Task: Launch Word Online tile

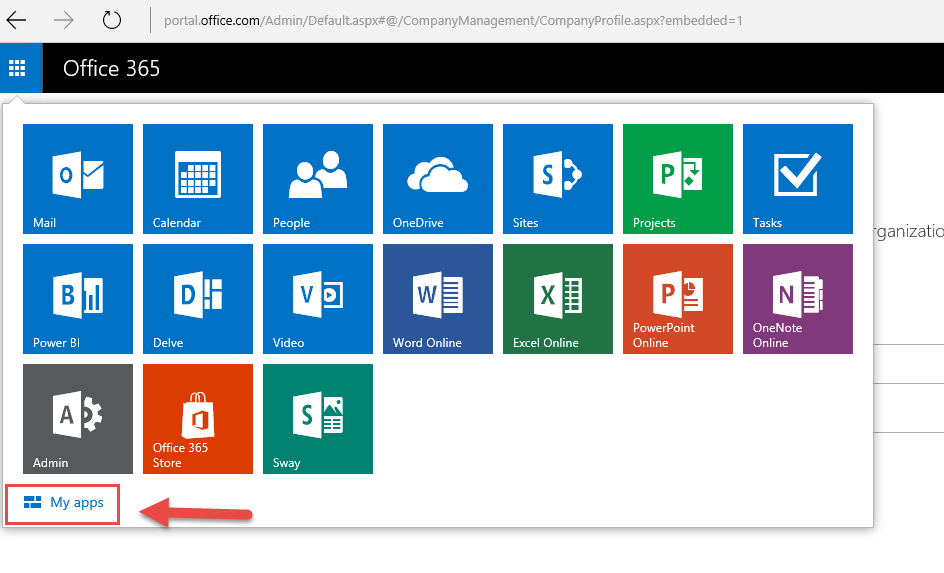Action: tap(438, 299)
